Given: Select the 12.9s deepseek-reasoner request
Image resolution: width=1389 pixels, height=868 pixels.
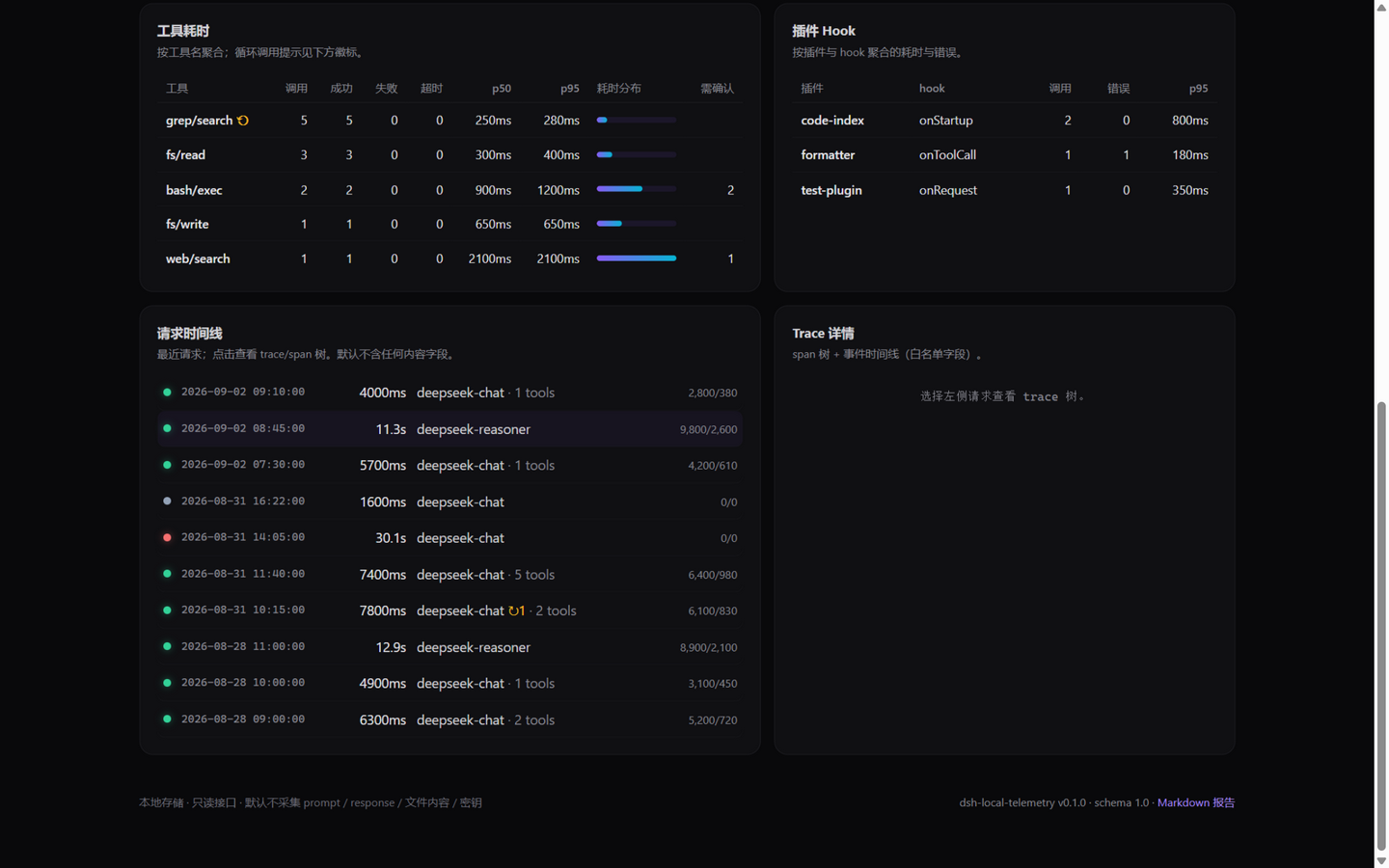Looking at the screenshot, I should (x=449, y=647).
